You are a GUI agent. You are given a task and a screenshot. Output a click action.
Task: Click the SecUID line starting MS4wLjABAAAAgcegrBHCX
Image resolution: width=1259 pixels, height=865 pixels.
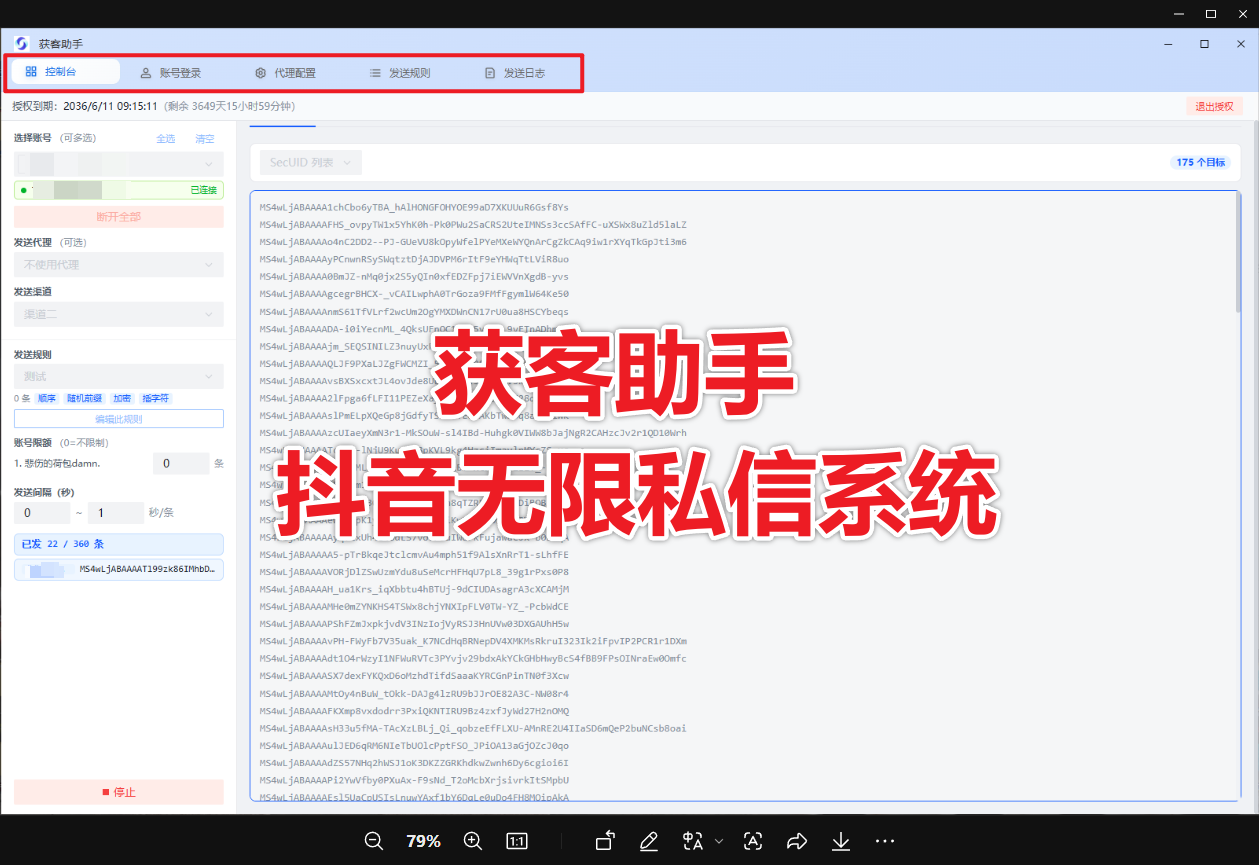point(414,294)
